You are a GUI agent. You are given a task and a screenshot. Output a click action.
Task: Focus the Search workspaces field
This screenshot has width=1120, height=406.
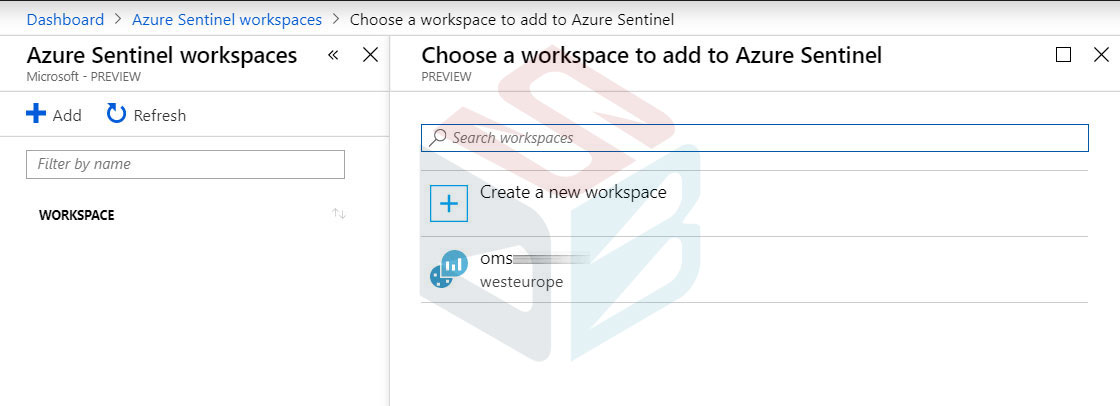(754, 138)
